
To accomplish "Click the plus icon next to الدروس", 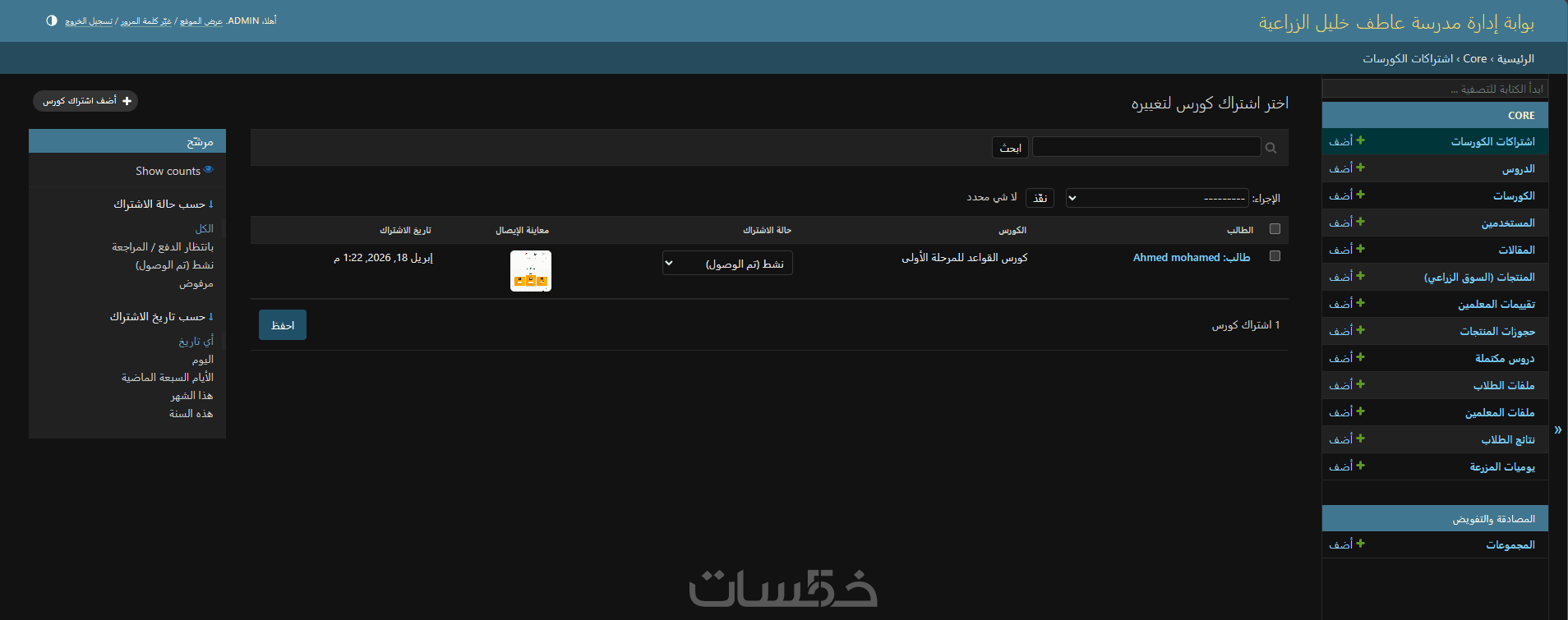I will [x=1360, y=168].
